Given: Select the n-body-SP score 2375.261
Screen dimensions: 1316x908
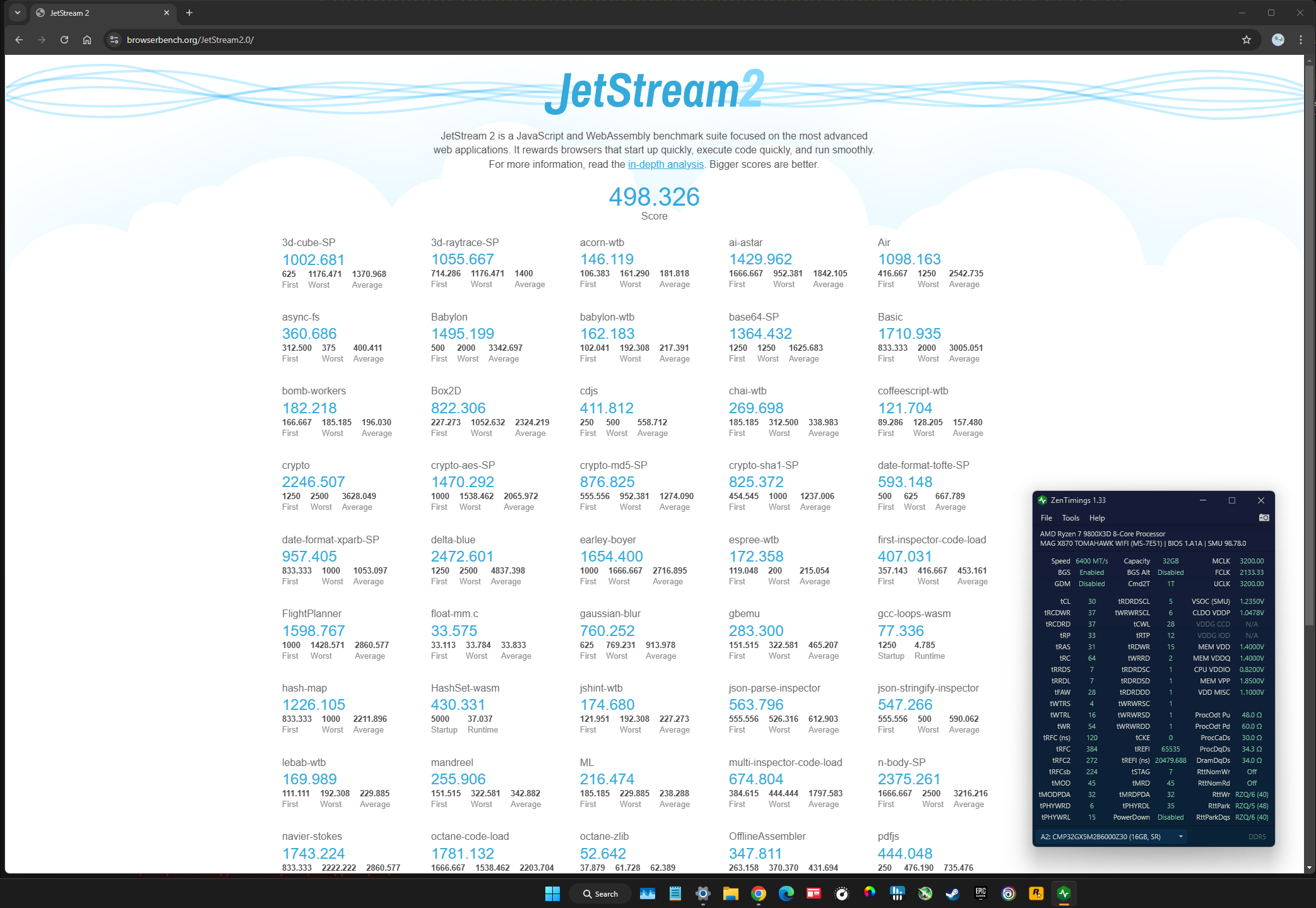Looking at the screenshot, I should point(909,779).
